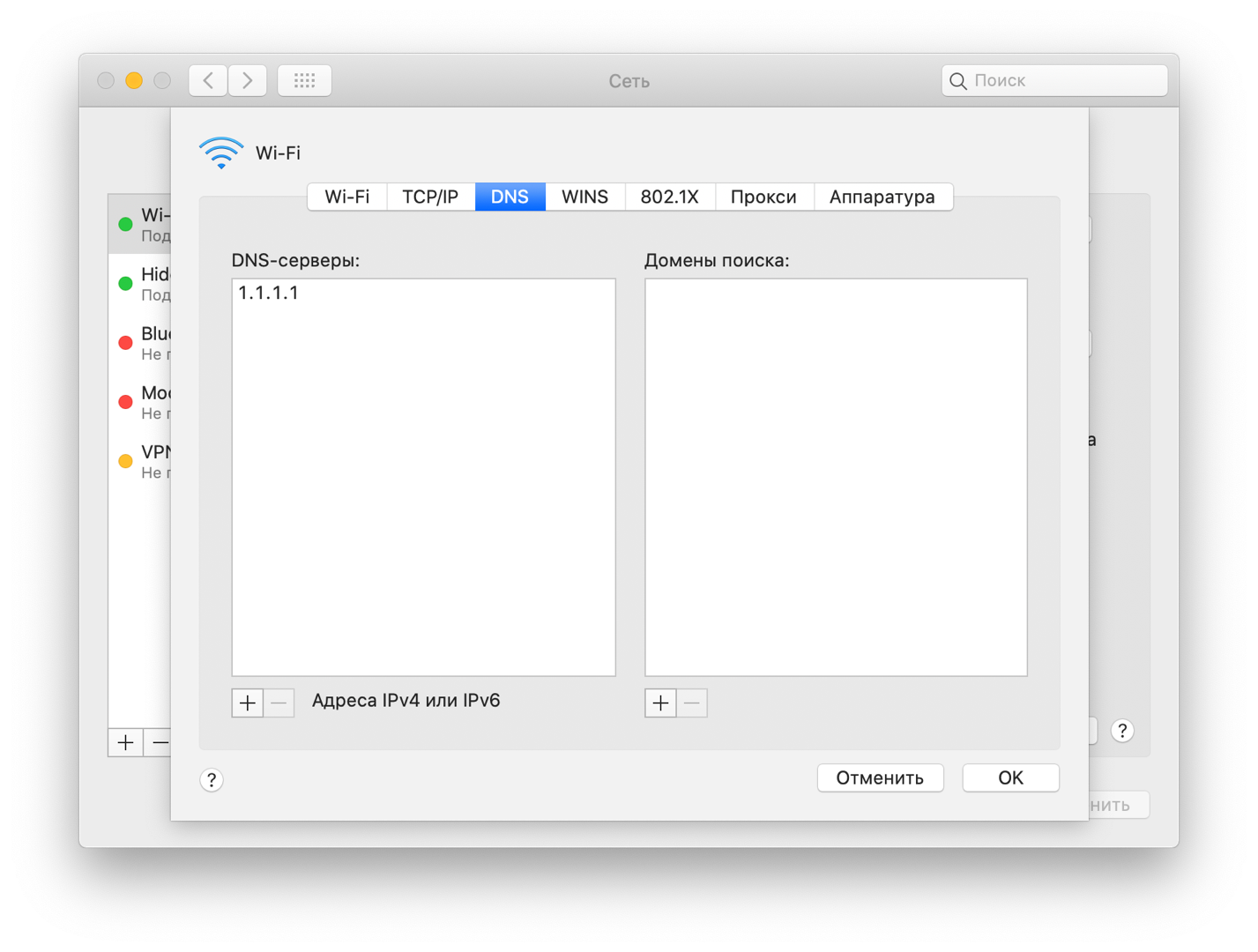Select the 802.1X tab
This screenshot has width=1258, height=952.
click(x=669, y=197)
